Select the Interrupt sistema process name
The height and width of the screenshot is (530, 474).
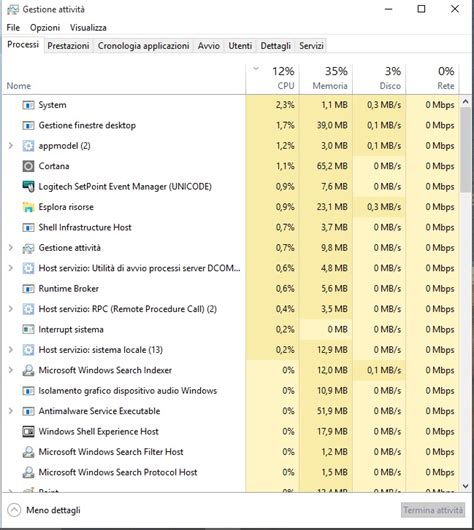point(71,329)
